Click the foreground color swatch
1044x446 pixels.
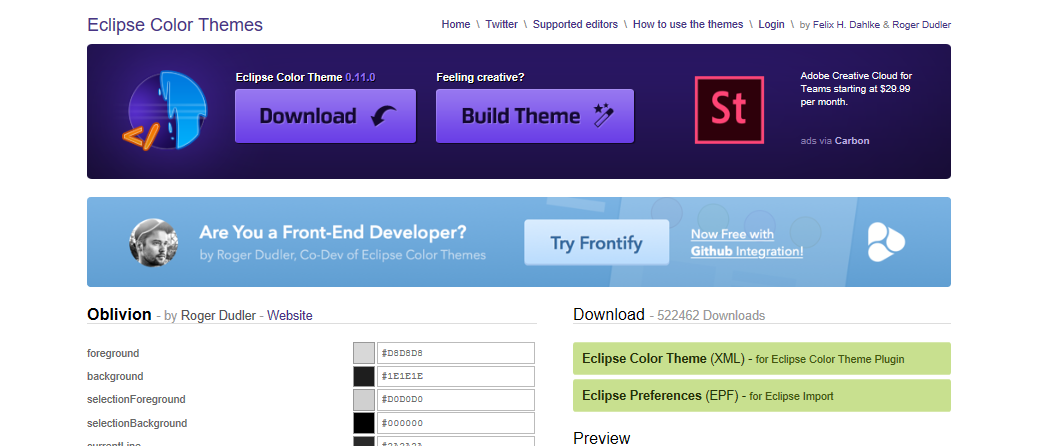[364, 353]
